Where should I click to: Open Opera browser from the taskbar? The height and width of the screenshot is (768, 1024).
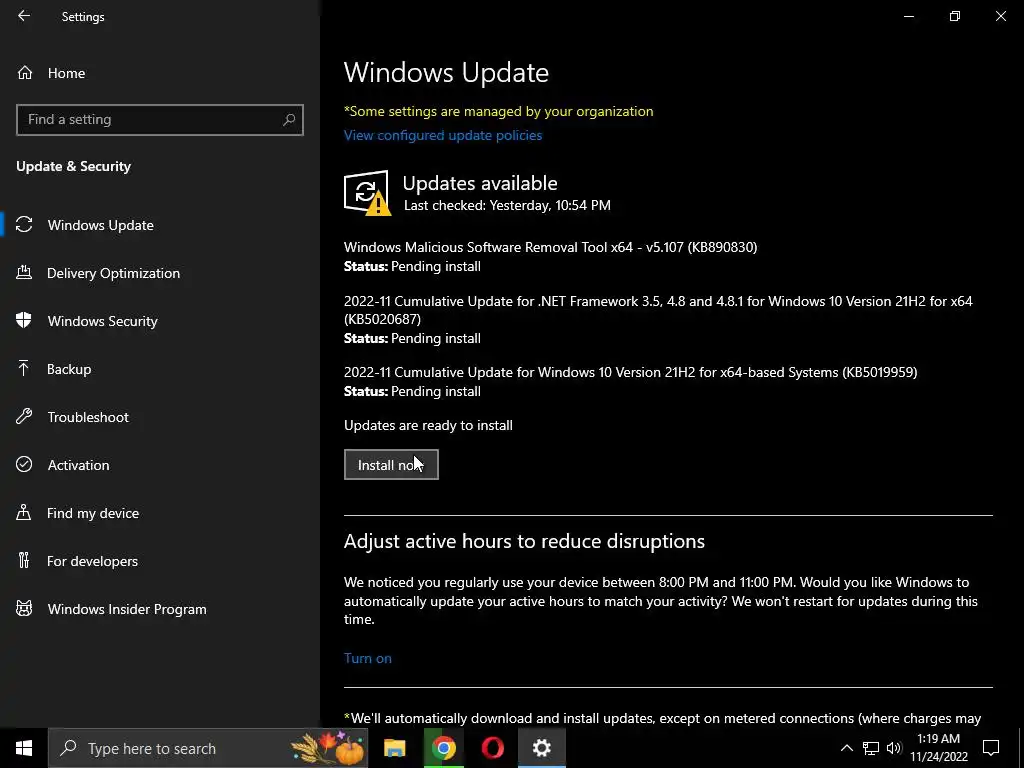(x=492, y=748)
